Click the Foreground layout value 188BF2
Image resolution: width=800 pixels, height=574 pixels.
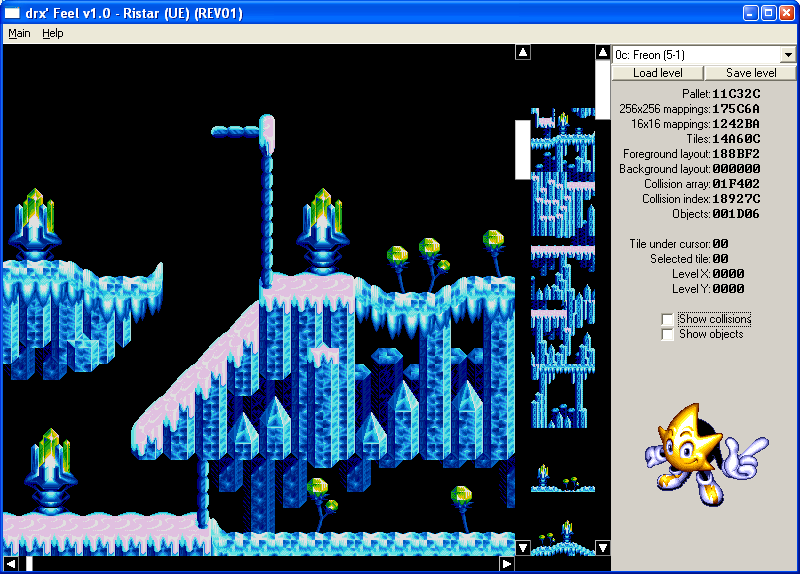(736, 154)
